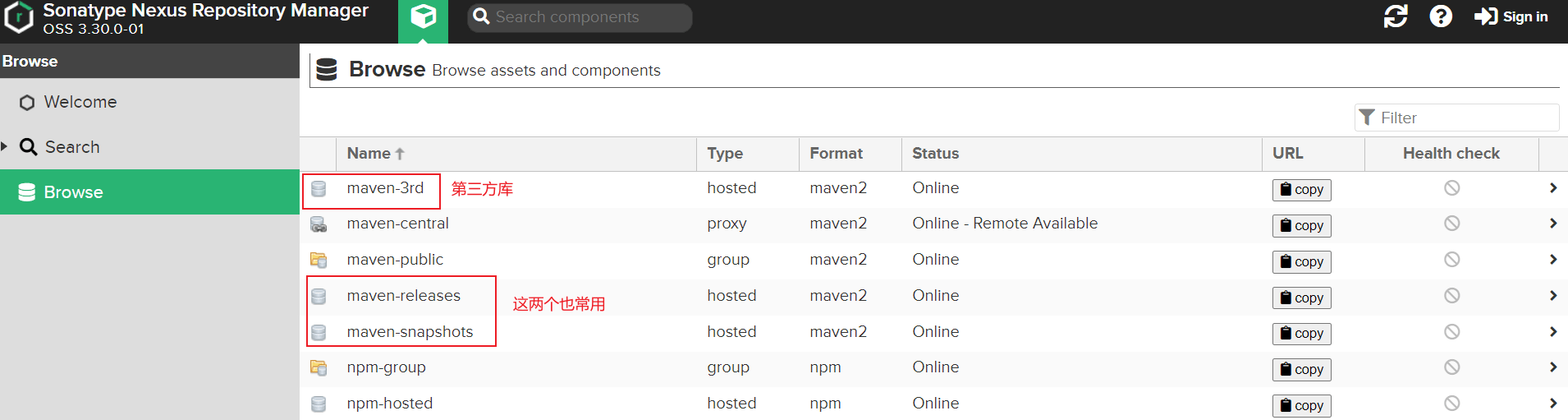Click health check icon for npm-hosted
Viewport: 1568px width, 420px height.
click(x=1451, y=404)
